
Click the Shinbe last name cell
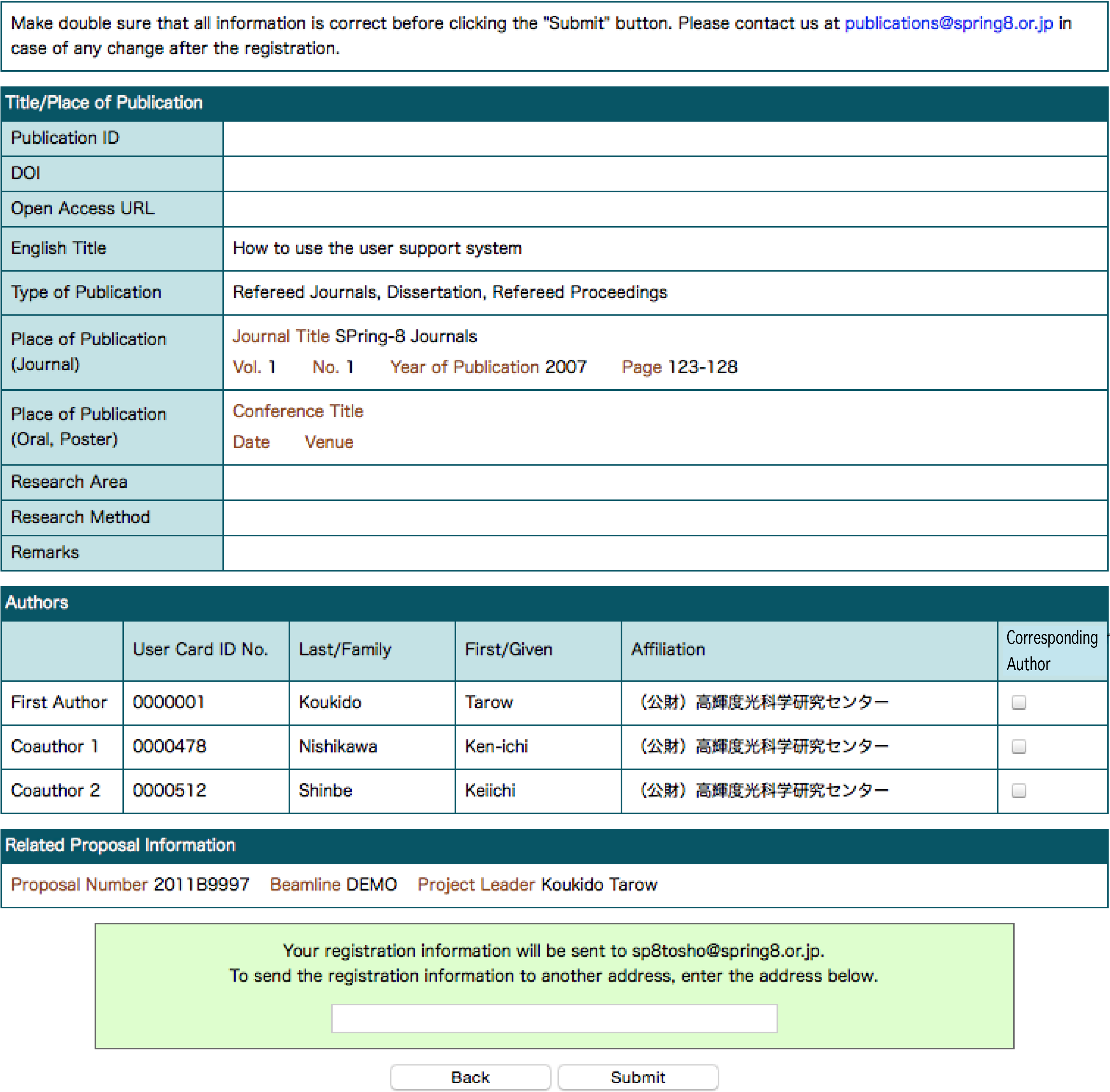click(x=325, y=790)
